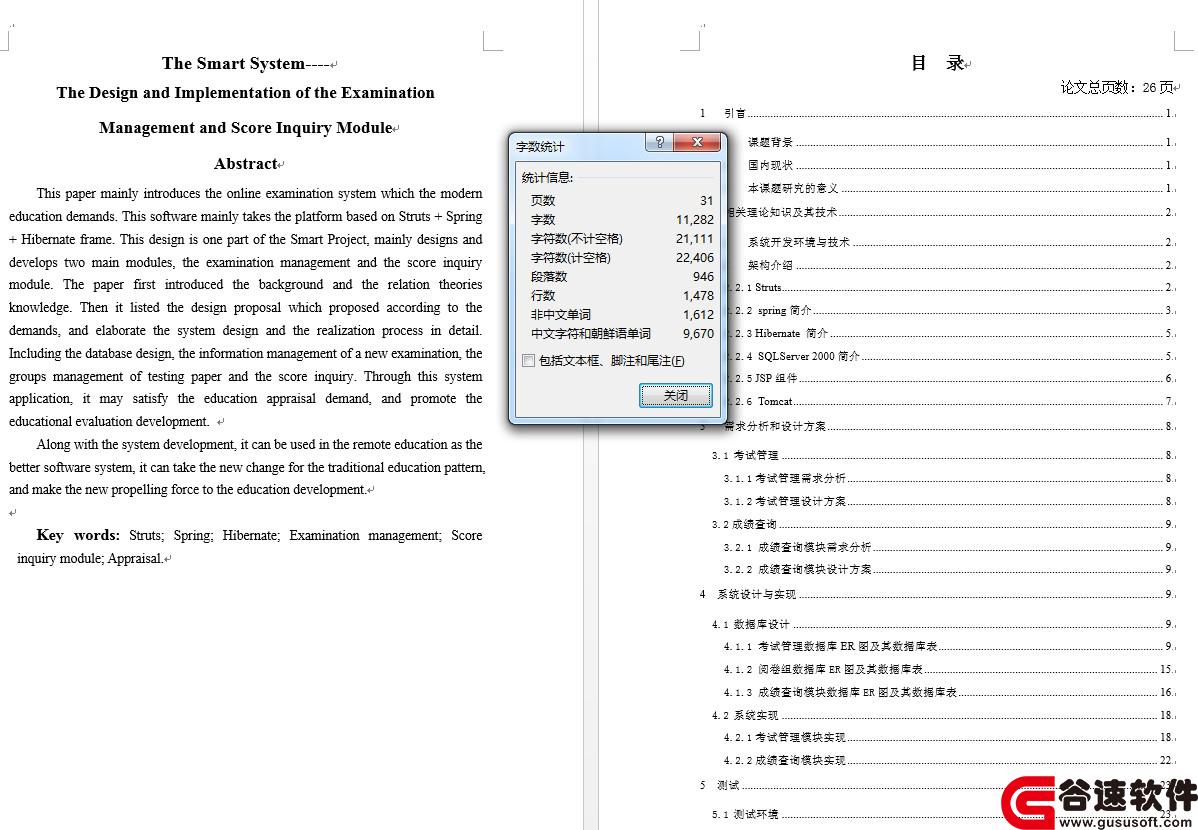Open the TOC entry 4.1 数据库设计
The width and height of the screenshot is (1198, 830).
pyautogui.click(x=944, y=624)
